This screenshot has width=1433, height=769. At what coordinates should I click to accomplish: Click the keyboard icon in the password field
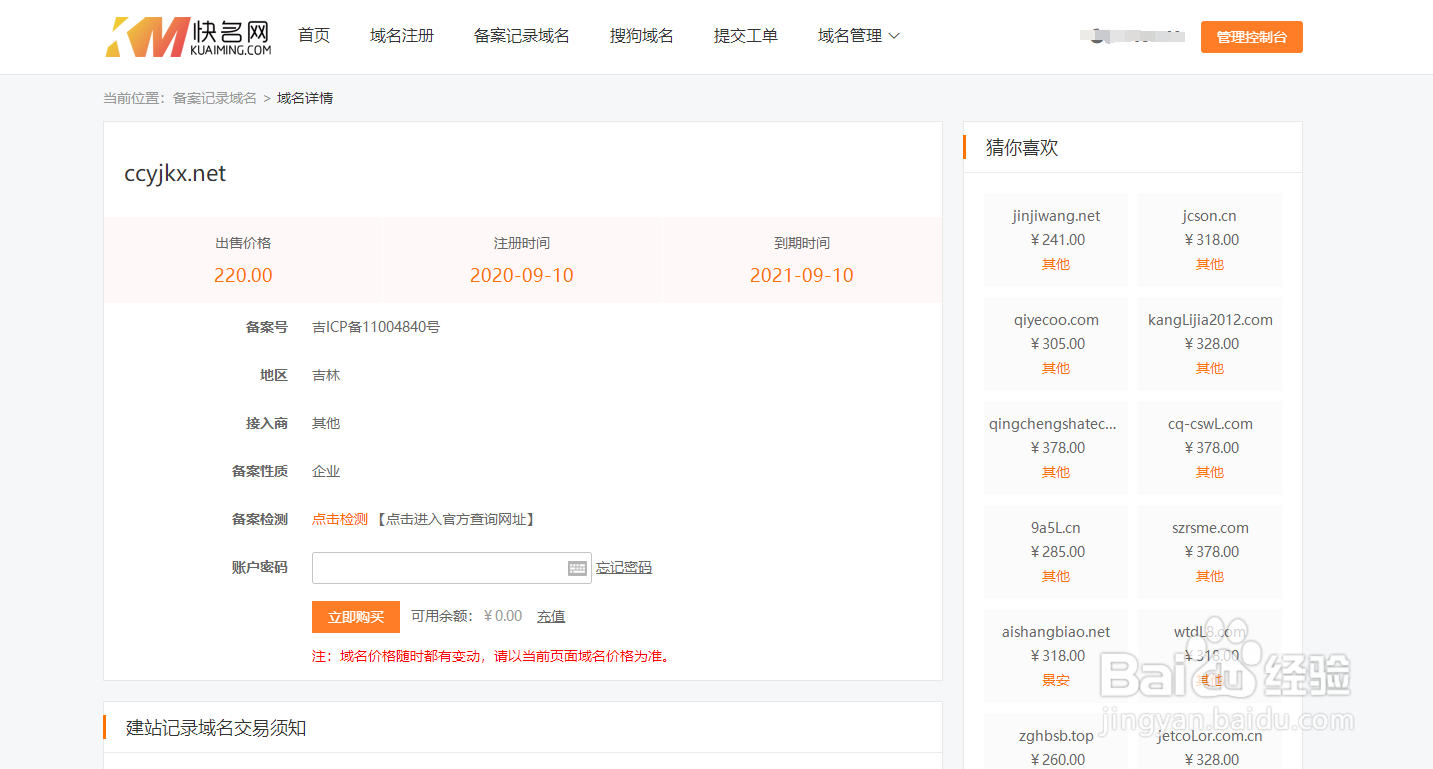tap(577, 567)
